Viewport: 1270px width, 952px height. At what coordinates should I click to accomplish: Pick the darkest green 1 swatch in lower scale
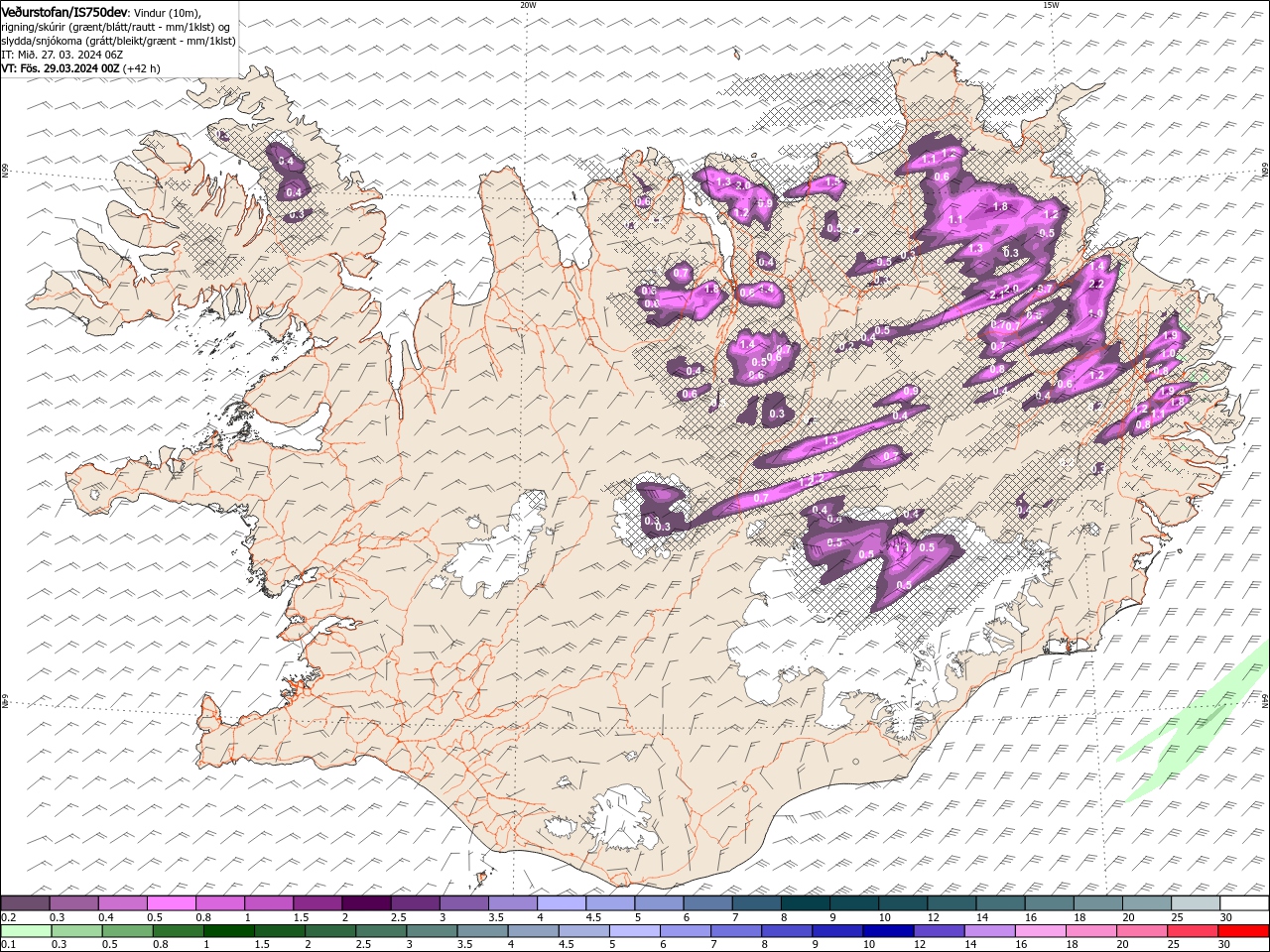(x=229, y=931)
